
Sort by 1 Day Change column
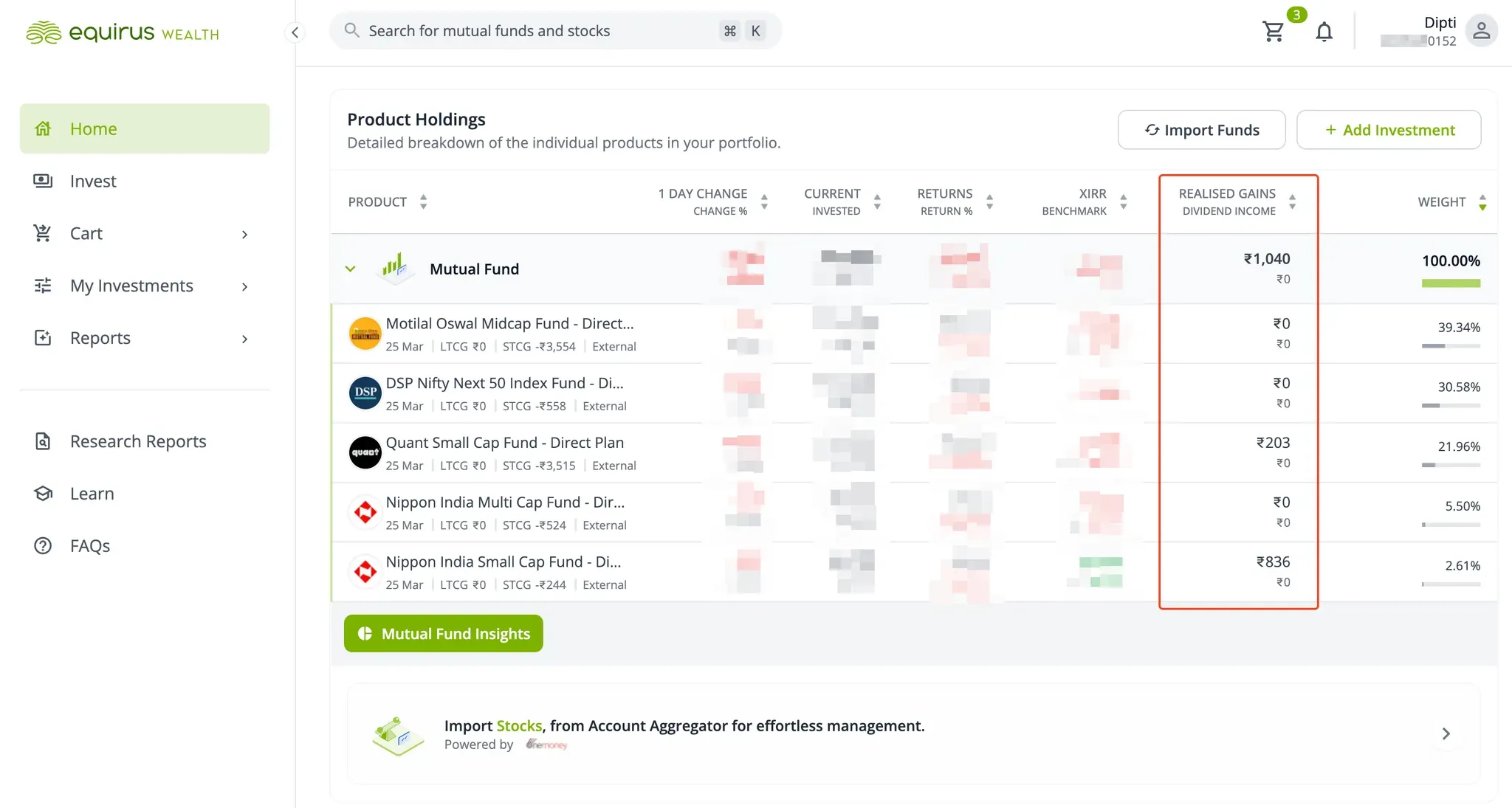[764, 201]
